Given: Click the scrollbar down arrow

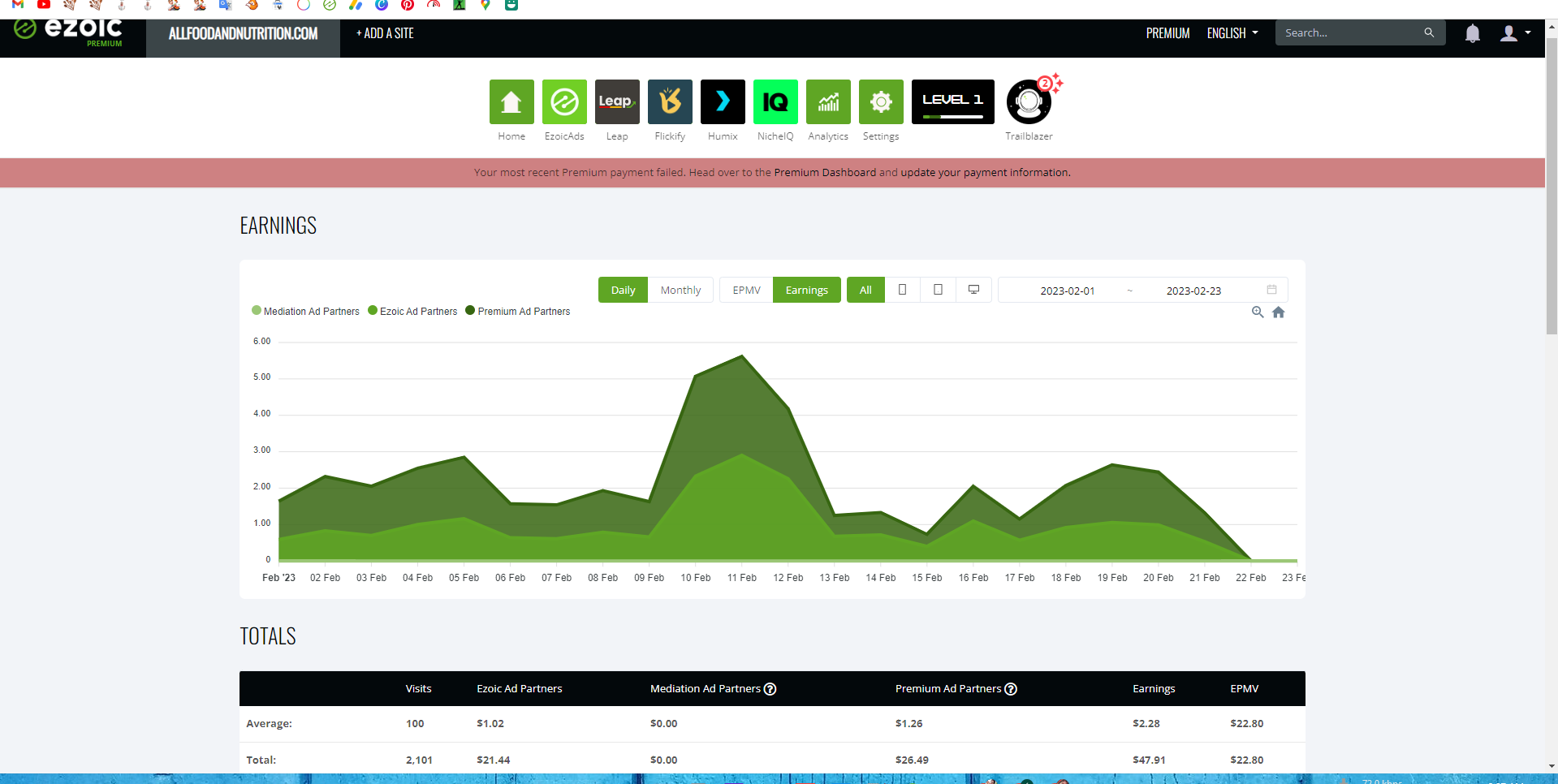Looking at the screenshot, I should point(1552,766).
